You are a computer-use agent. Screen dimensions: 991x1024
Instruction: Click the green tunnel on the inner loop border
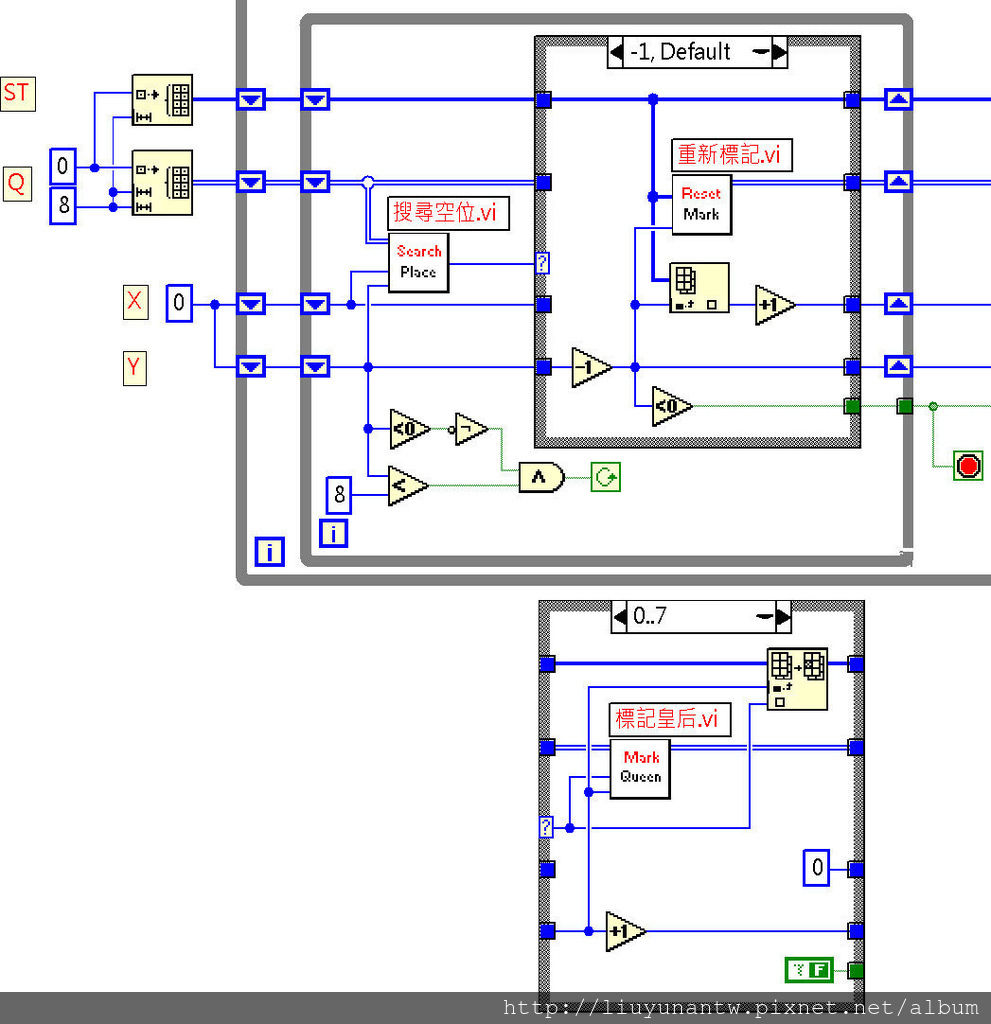[x=905, y=406]
